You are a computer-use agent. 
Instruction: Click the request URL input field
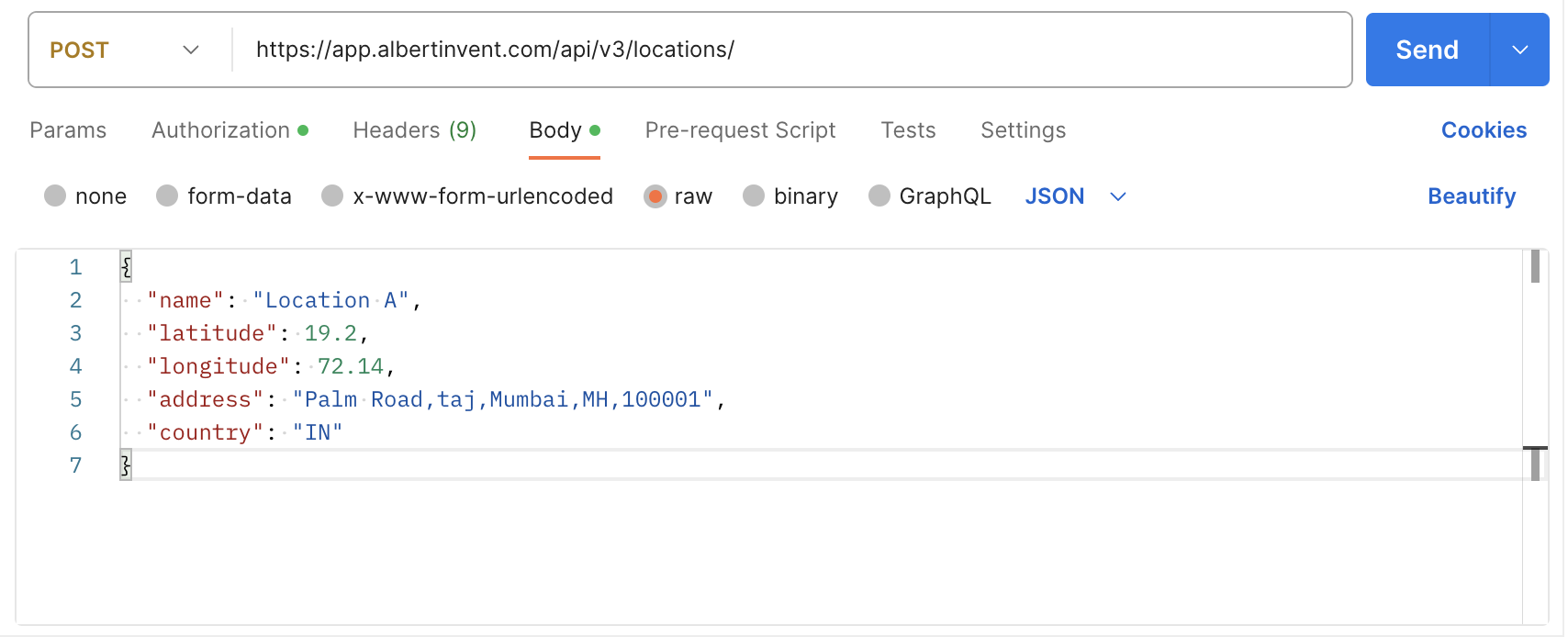click(x=790, y=50)
